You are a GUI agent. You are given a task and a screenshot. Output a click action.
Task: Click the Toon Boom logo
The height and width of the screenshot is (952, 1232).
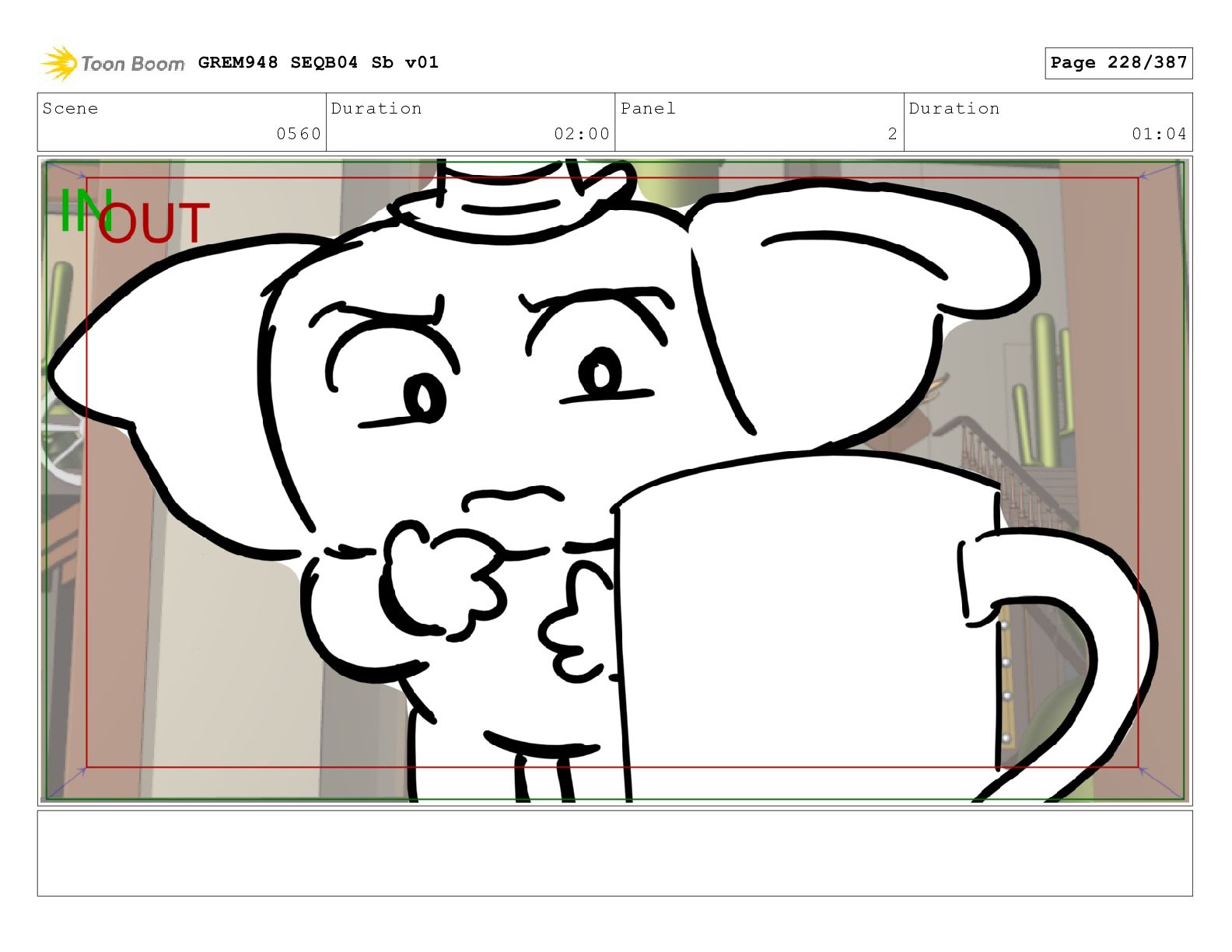pyautogui.click(x=113, y=63)
